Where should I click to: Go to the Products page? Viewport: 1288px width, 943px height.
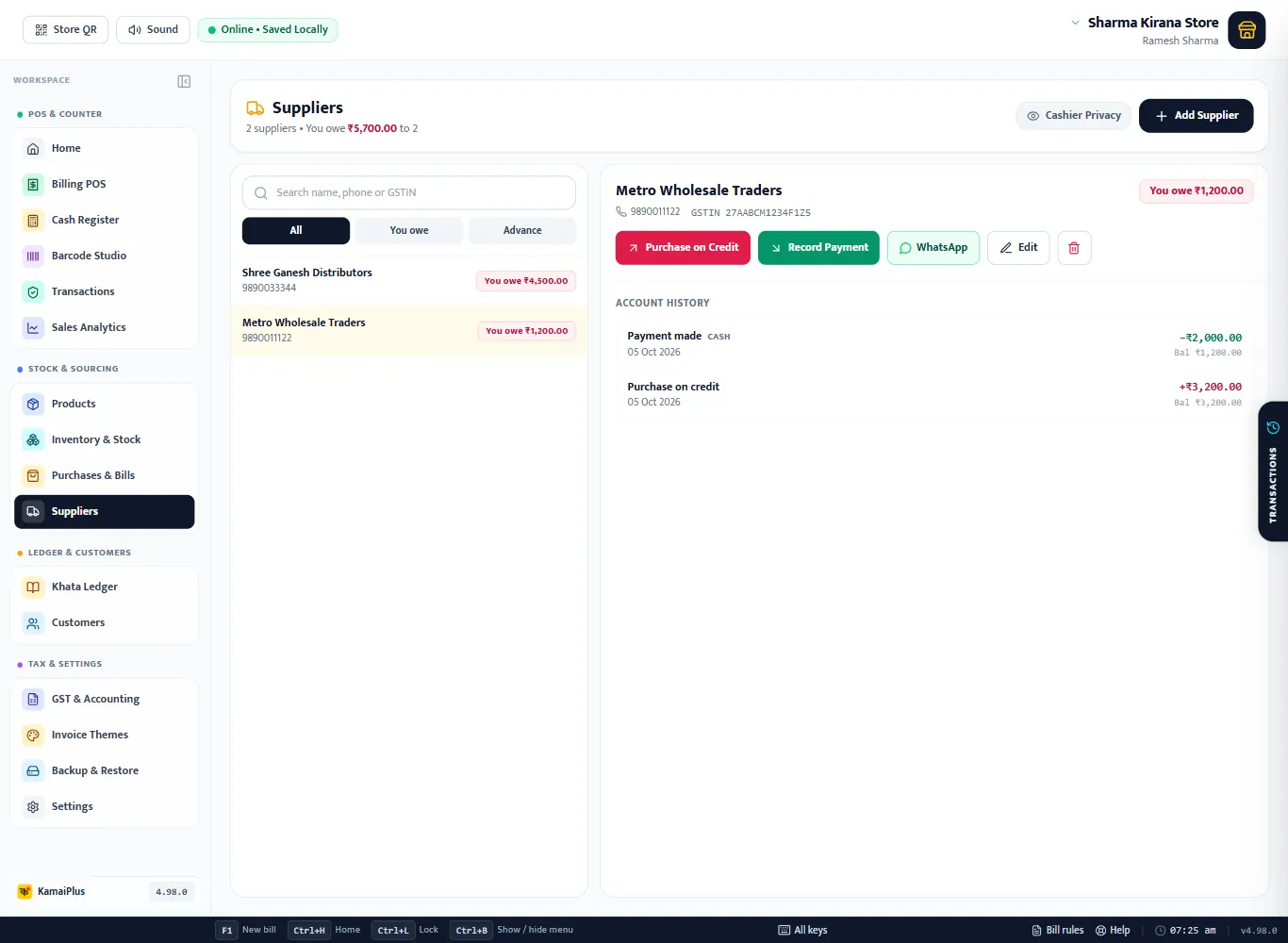pyautogui.click(x=104, y=404)
